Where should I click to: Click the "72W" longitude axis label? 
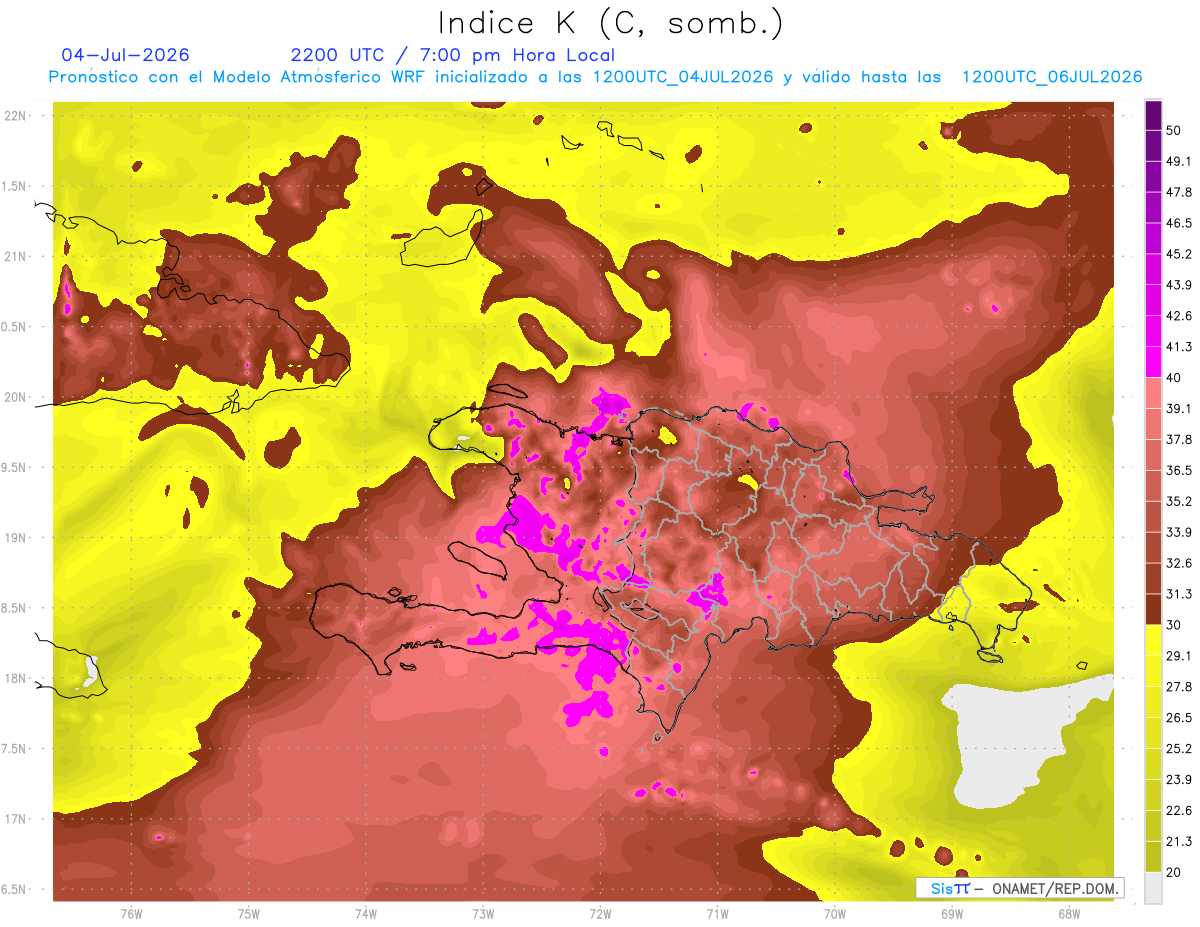[x=600, y=914]
